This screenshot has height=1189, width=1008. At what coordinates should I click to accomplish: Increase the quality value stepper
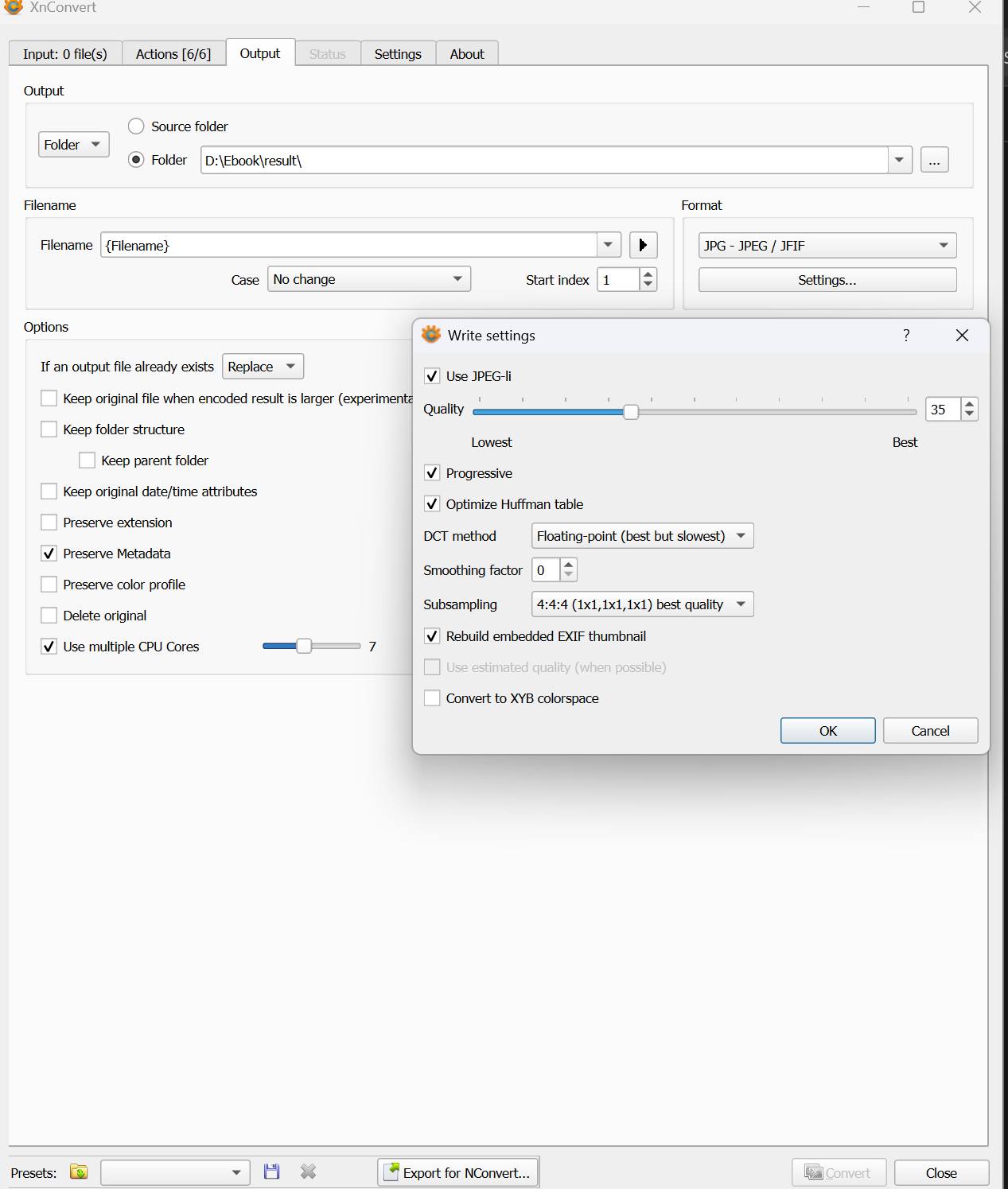tap(969, 404)
